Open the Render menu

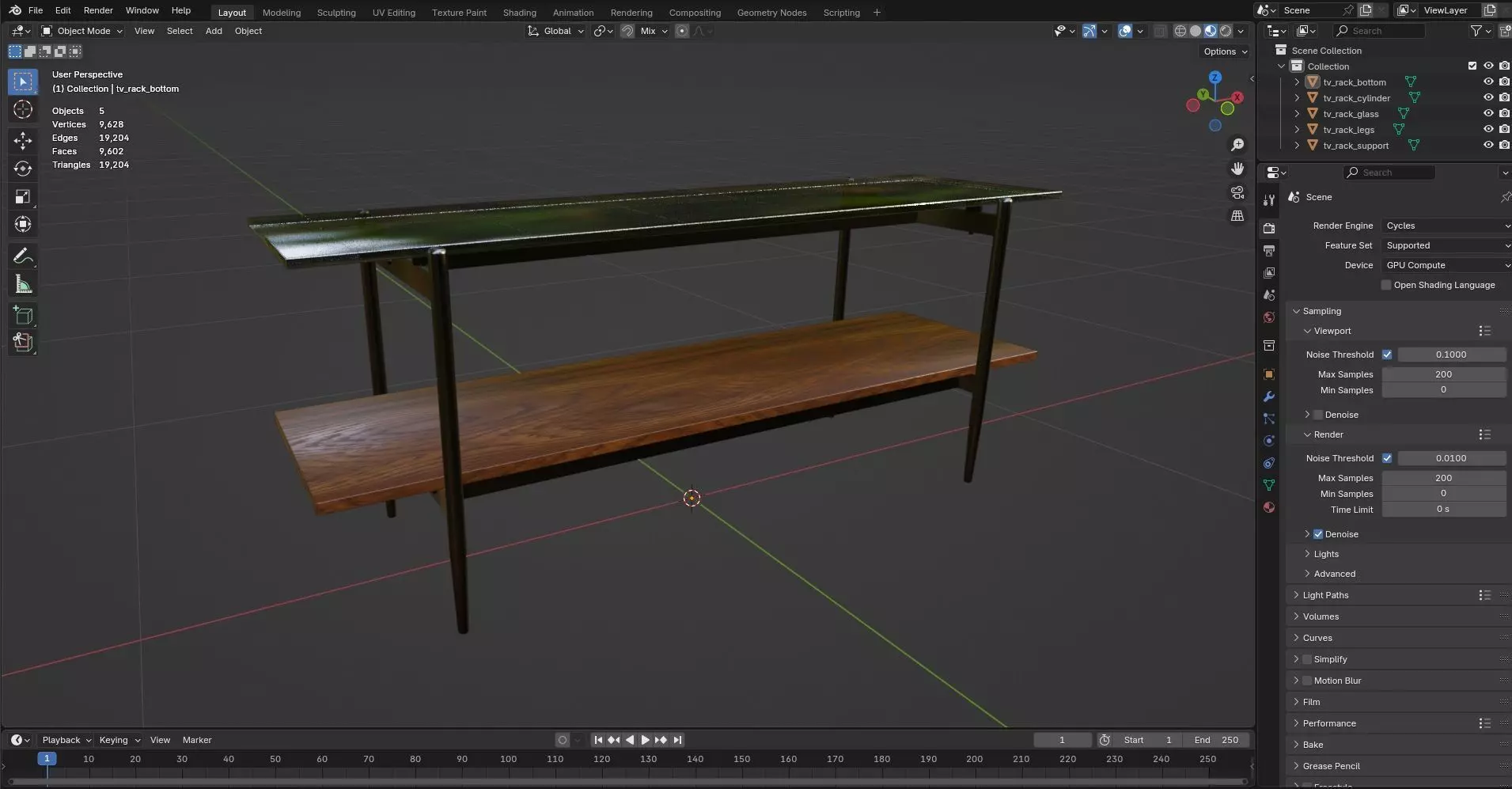pos(98,10)
